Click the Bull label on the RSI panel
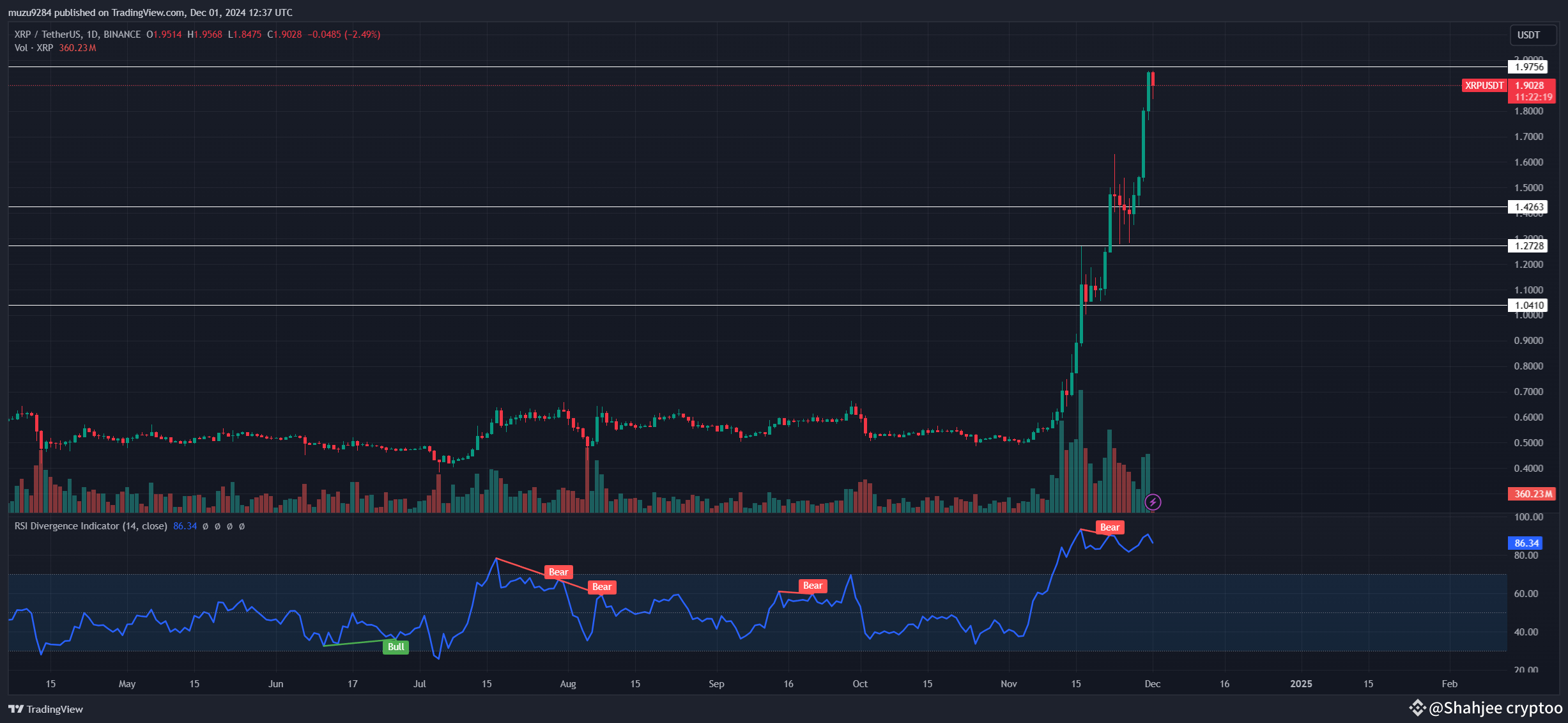1568x723 pixels. tap(396, 647)
